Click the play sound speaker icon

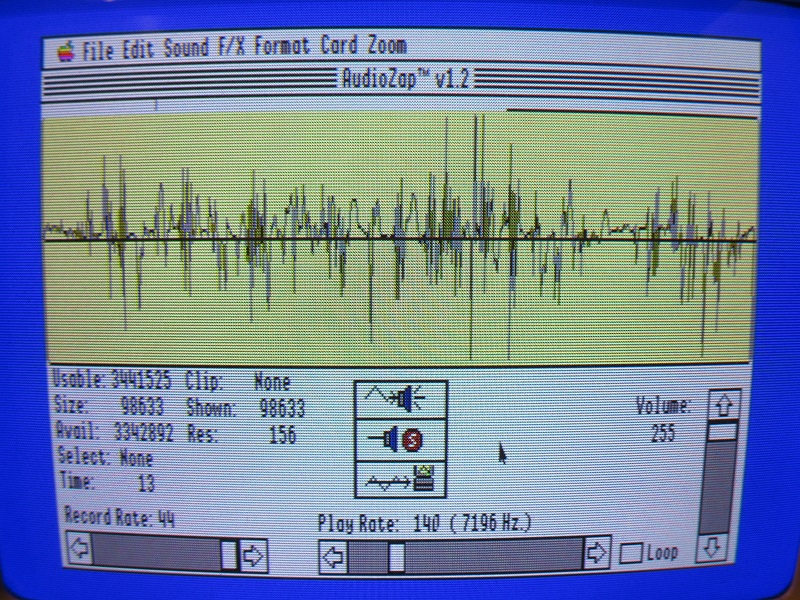(x=401, y=399)
